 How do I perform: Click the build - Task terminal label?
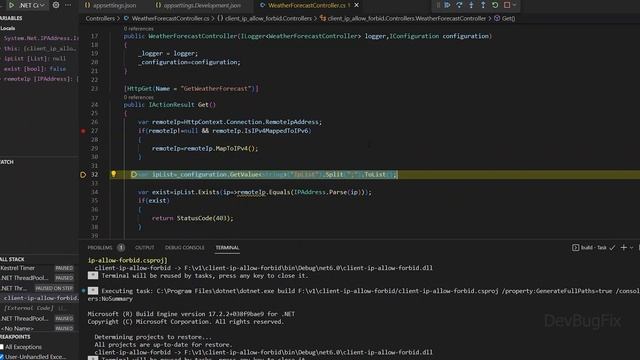(x=593, y=247)
